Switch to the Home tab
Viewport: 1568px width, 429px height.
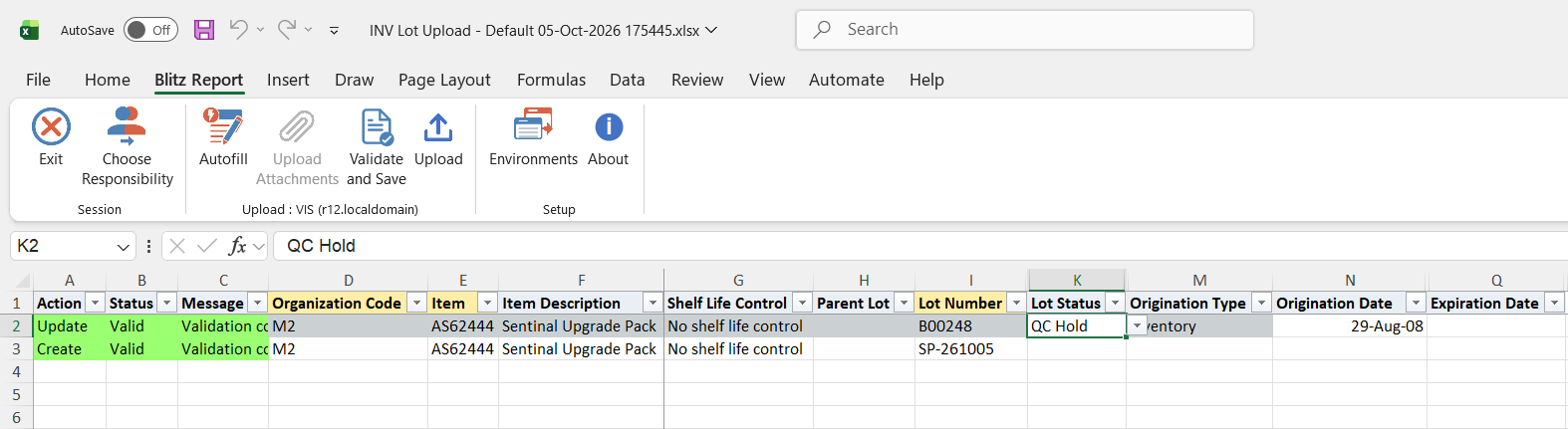tap(108, 80)
